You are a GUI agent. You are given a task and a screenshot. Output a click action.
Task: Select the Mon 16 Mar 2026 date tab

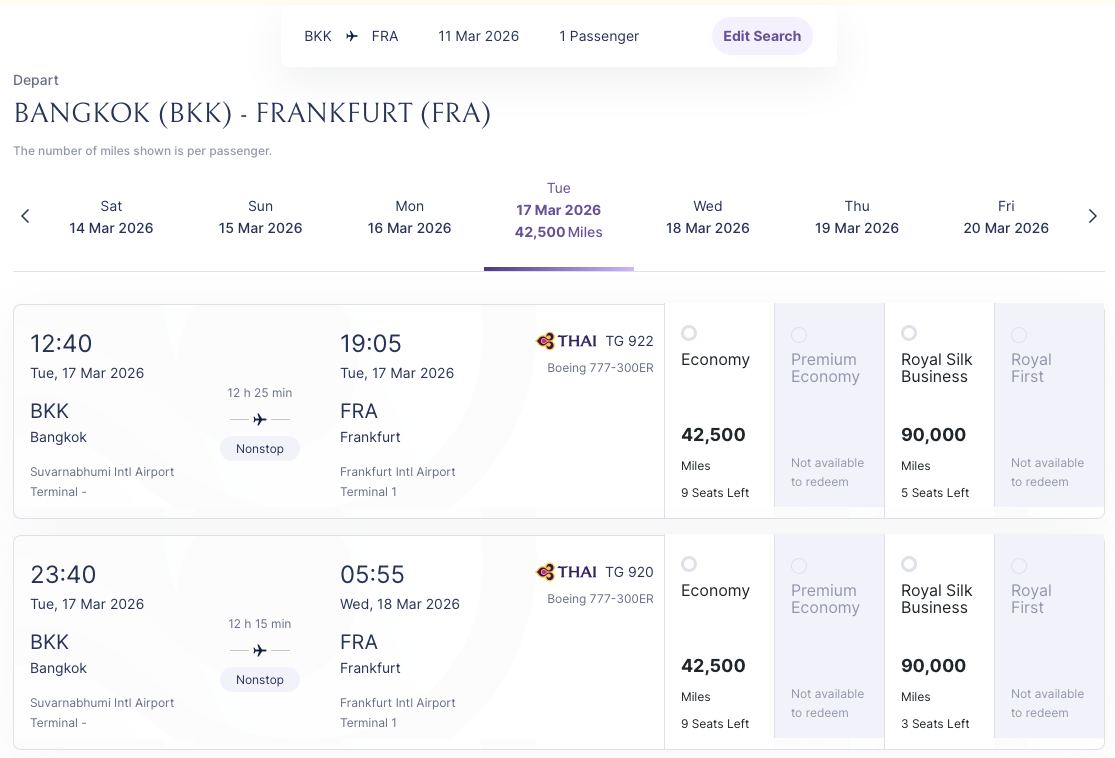[410, 217]
